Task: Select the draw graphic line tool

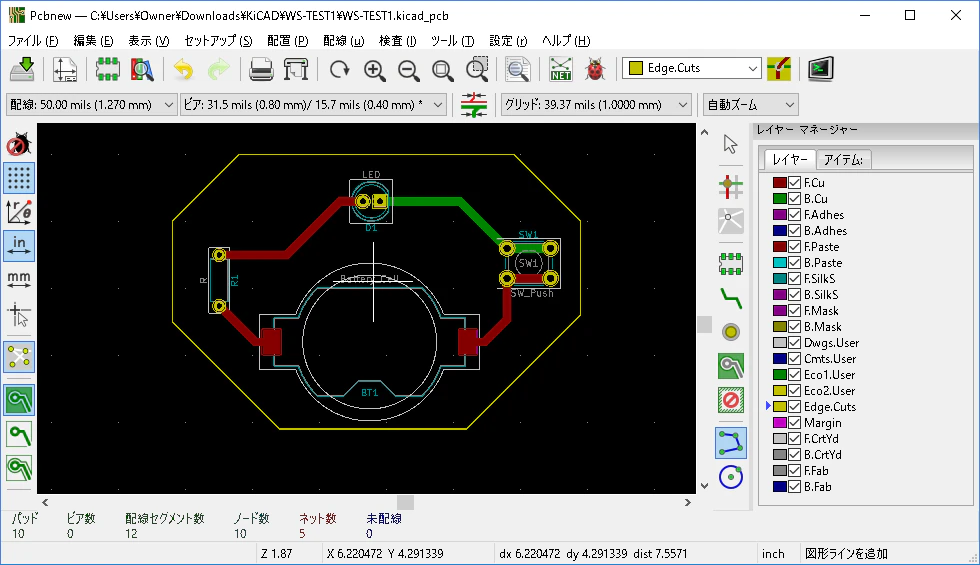Action: 731,442
